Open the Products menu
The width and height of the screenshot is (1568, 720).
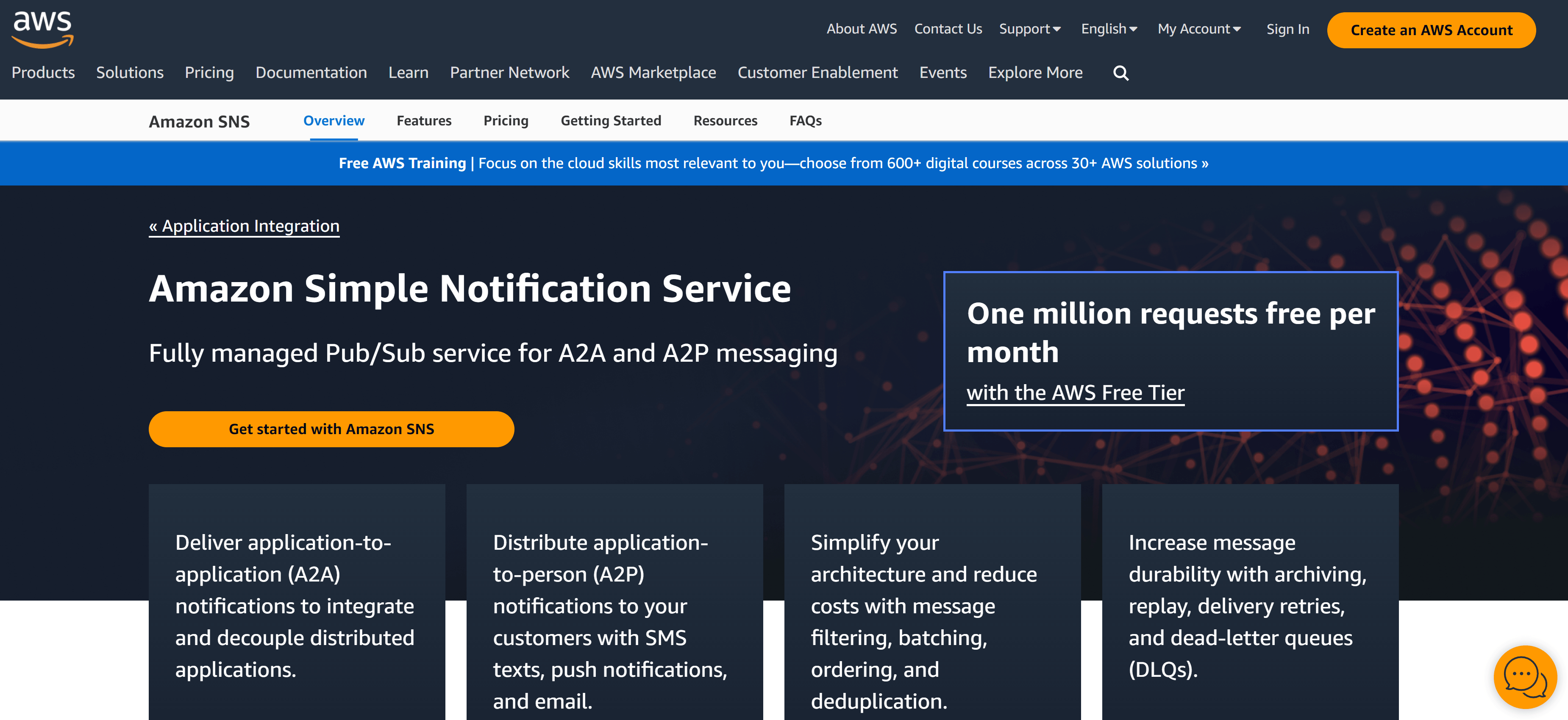click(x=43, y=72)
